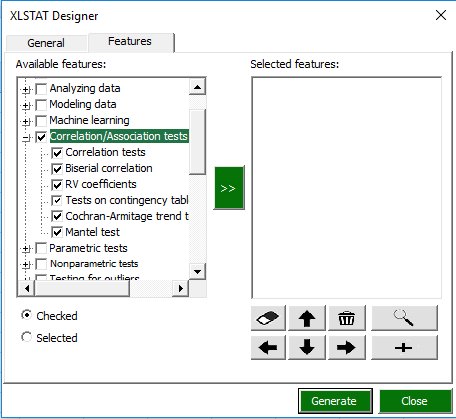Click horizontal scroll left arrow
456x419 pixels.
click(x=27, y=288)
